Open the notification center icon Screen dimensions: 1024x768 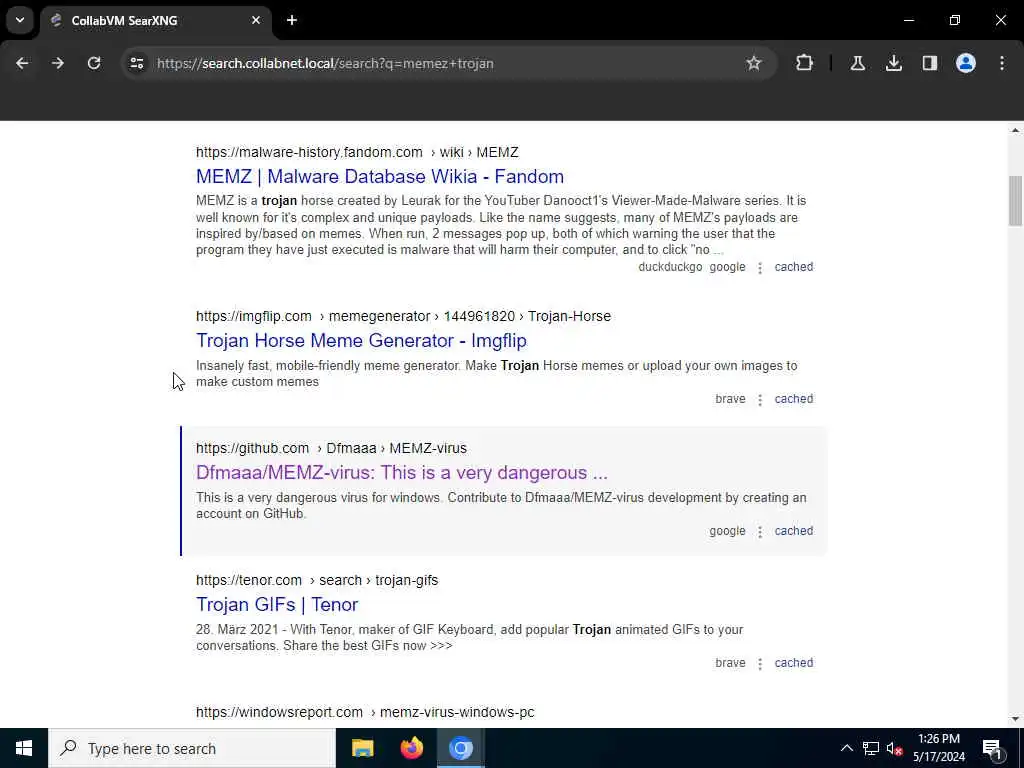point(992,748)
